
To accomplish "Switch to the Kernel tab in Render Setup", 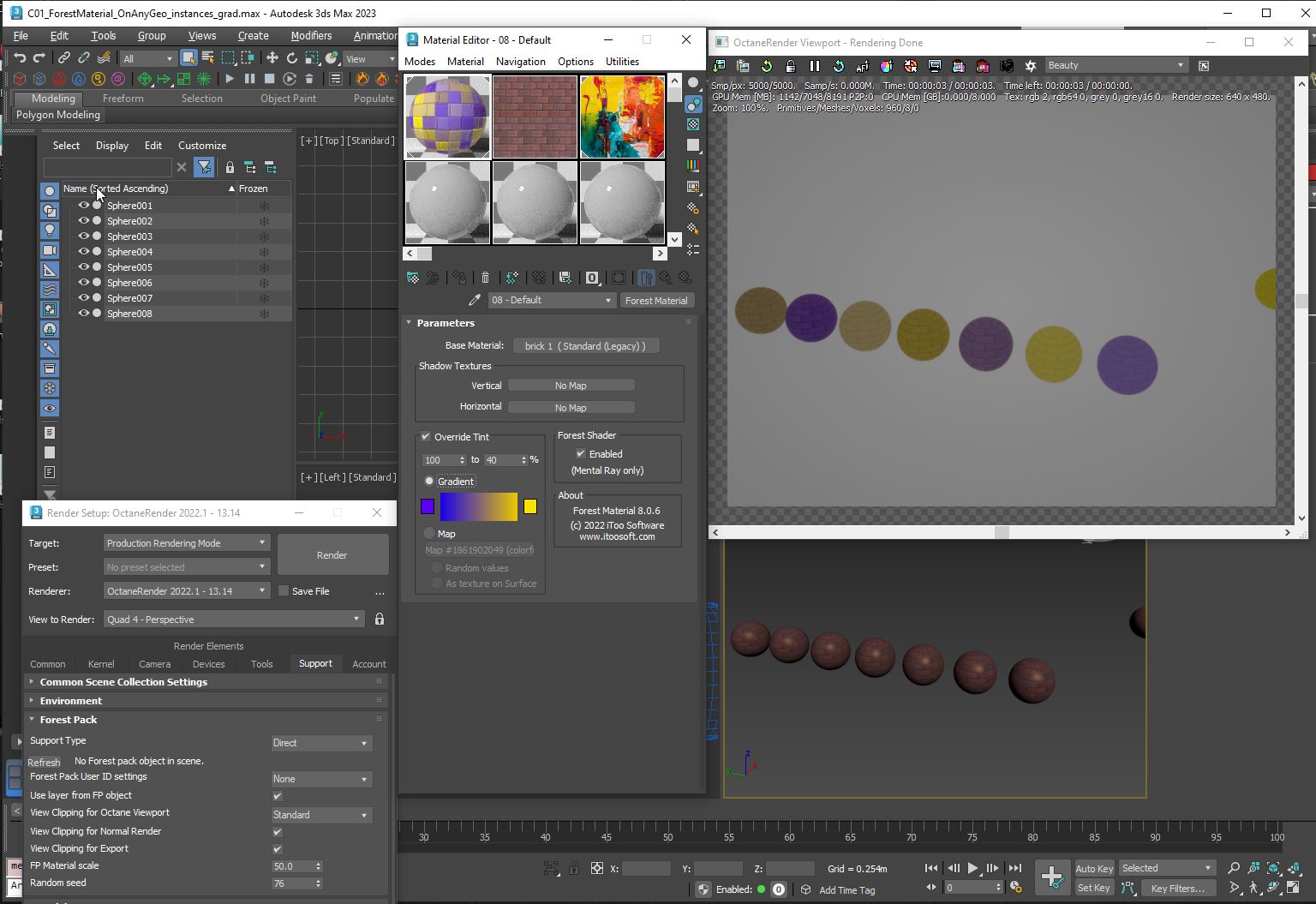I will 101,664.
